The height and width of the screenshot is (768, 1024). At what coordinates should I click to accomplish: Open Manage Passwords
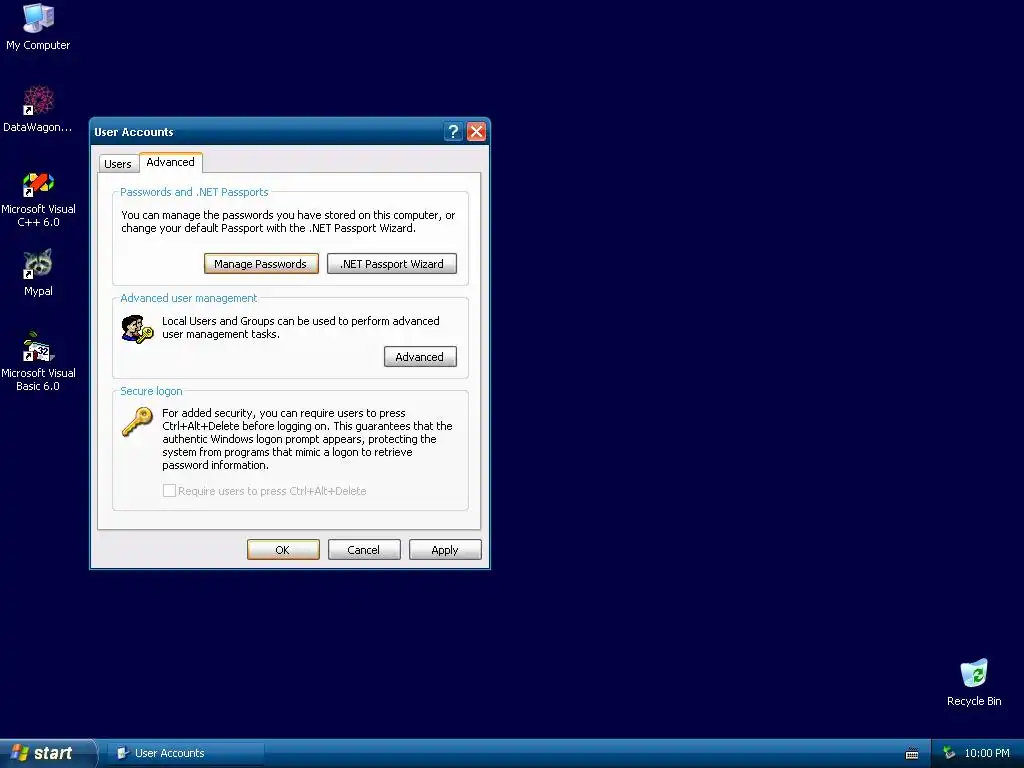click(261, 264)
